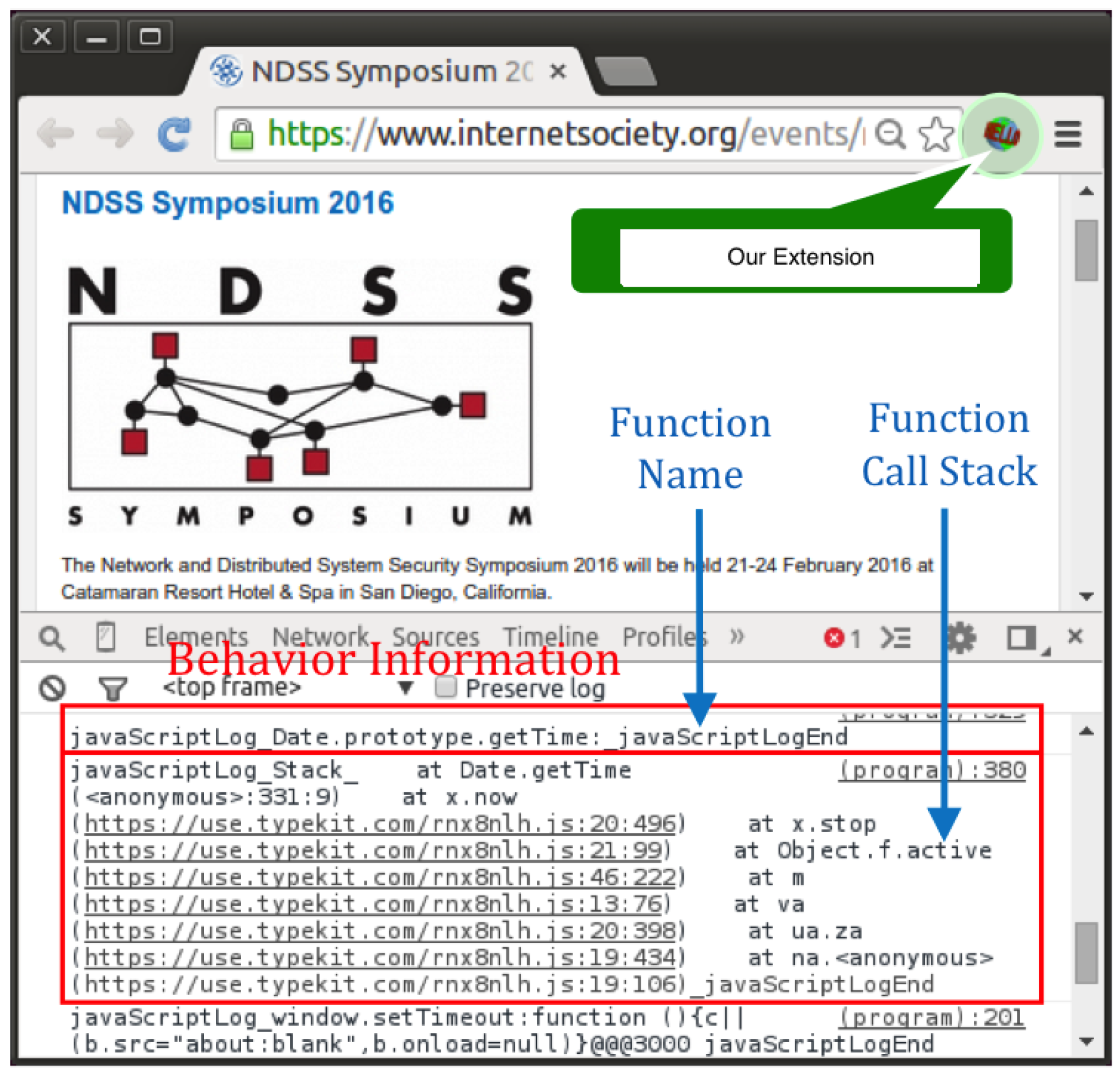Enable the Preserve log checkbox
Image resolution: width=1120 pixels, height=1073 pixels.
[x=446, y=687]
